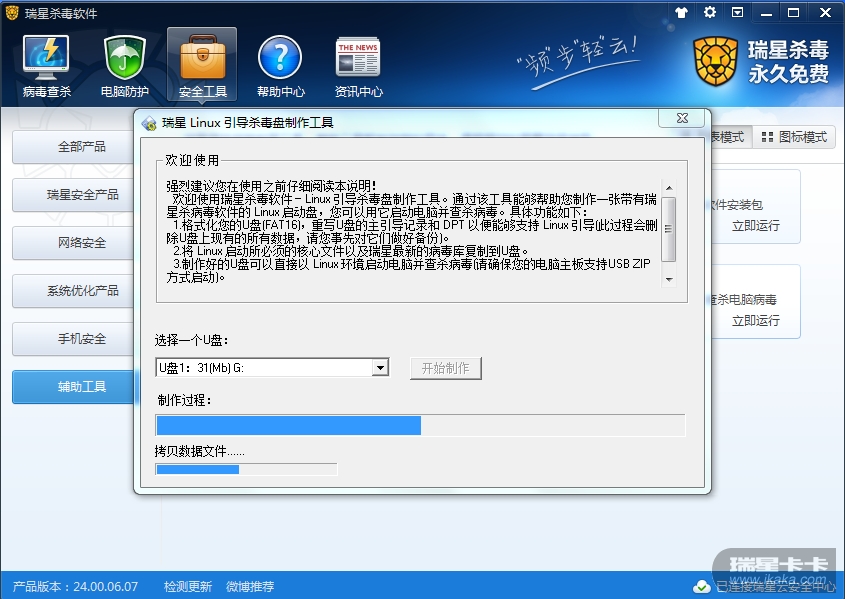Click the 欢迎使用 group title
Viewport: 845px width, 599px height.
[192, 160]
